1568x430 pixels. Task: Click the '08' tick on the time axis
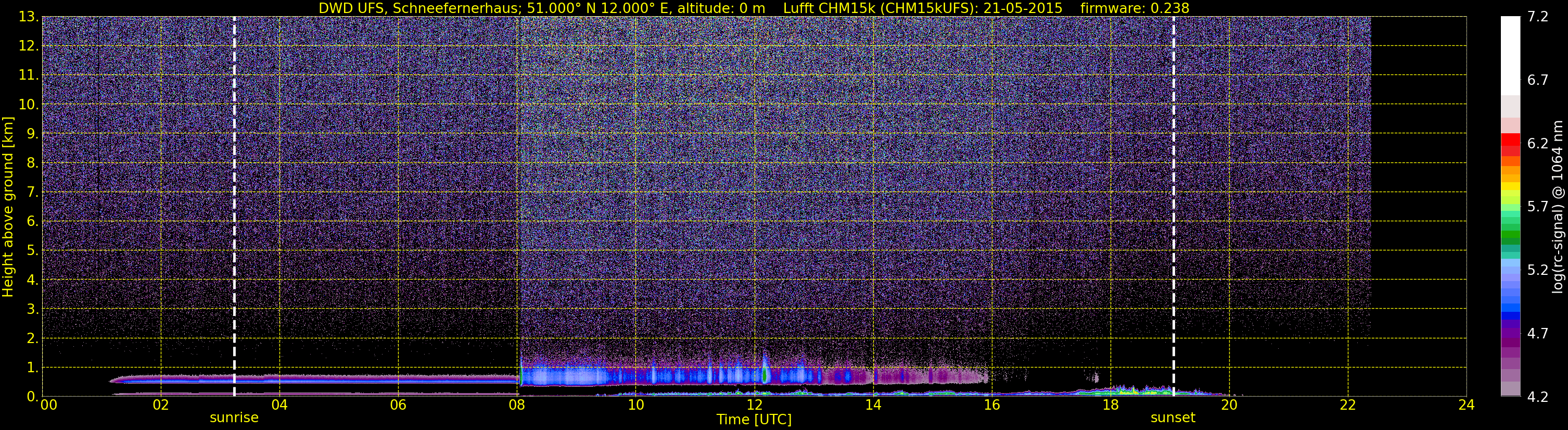click(x=517, y=405)
